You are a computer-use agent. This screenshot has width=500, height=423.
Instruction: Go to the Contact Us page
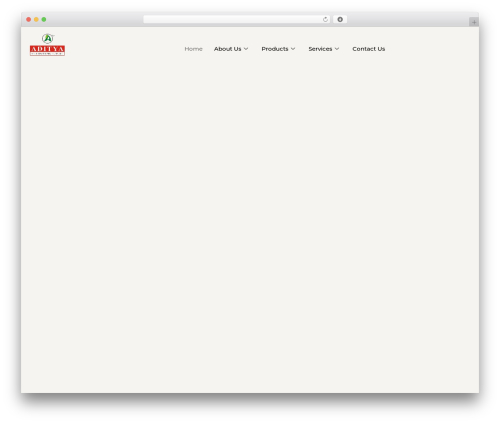[369, 49]
